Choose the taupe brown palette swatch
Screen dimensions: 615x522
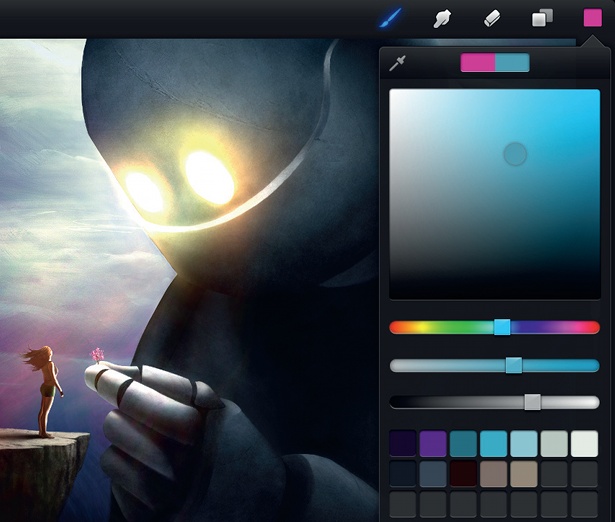click(494, 474)
